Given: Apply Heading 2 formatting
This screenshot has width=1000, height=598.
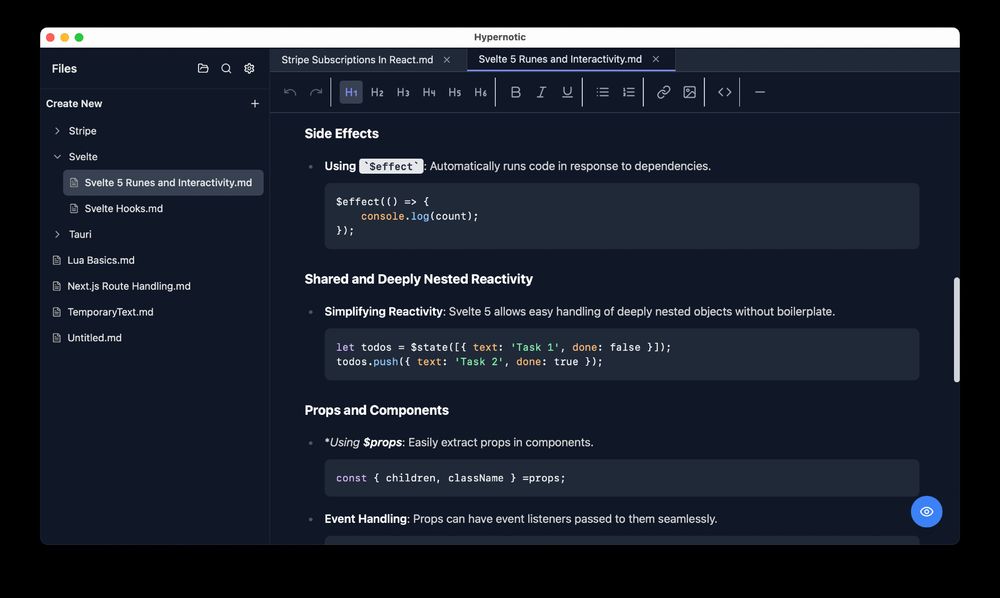Looking at the screenshot, I should click(377, 92).
